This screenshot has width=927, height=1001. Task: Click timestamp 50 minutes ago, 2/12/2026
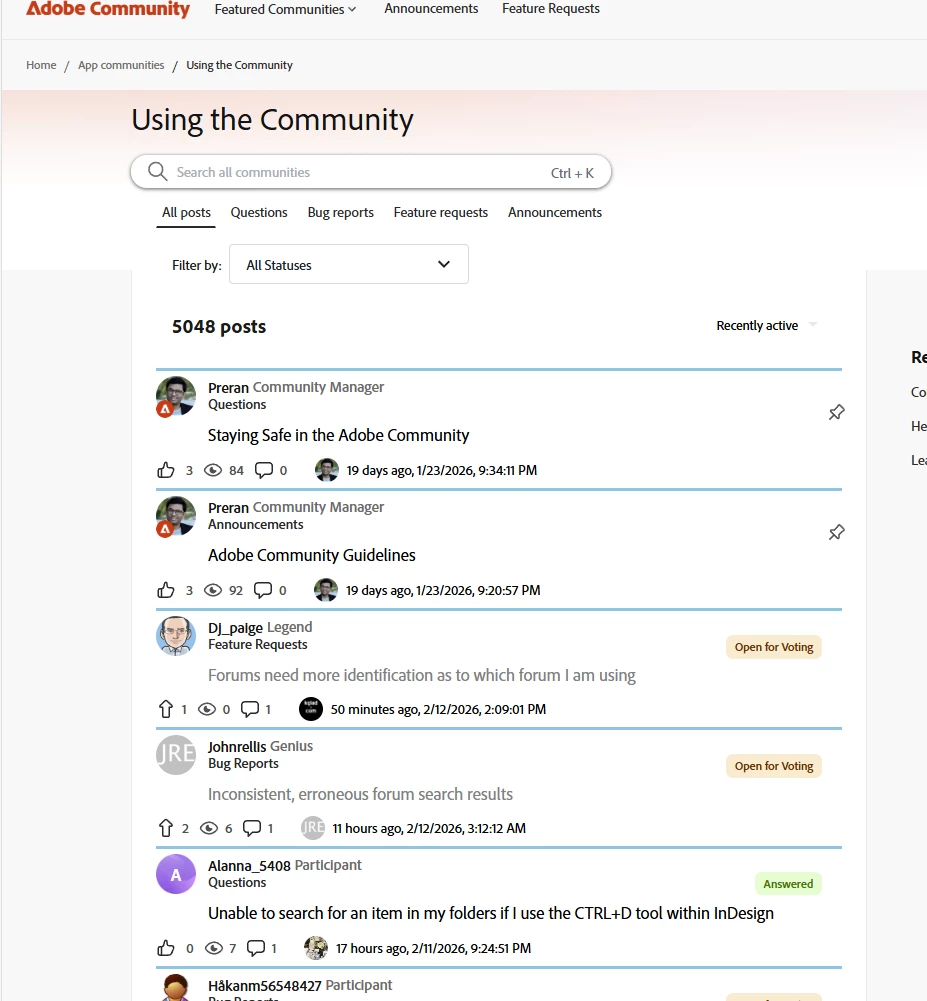[x=438, y=710]
